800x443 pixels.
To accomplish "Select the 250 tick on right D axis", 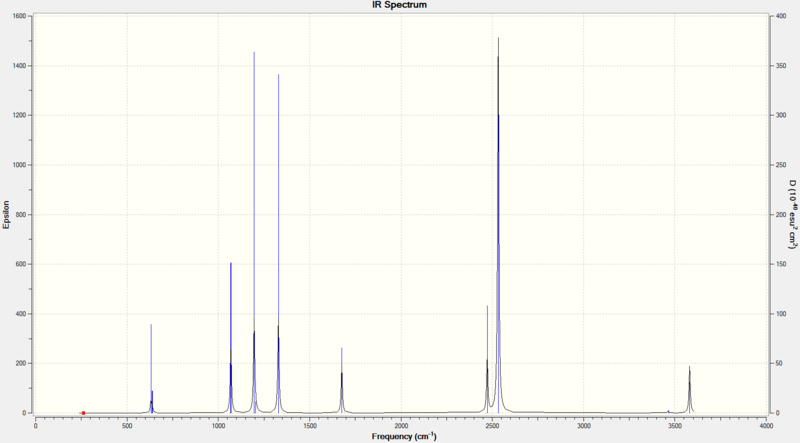I will (781, 165).
